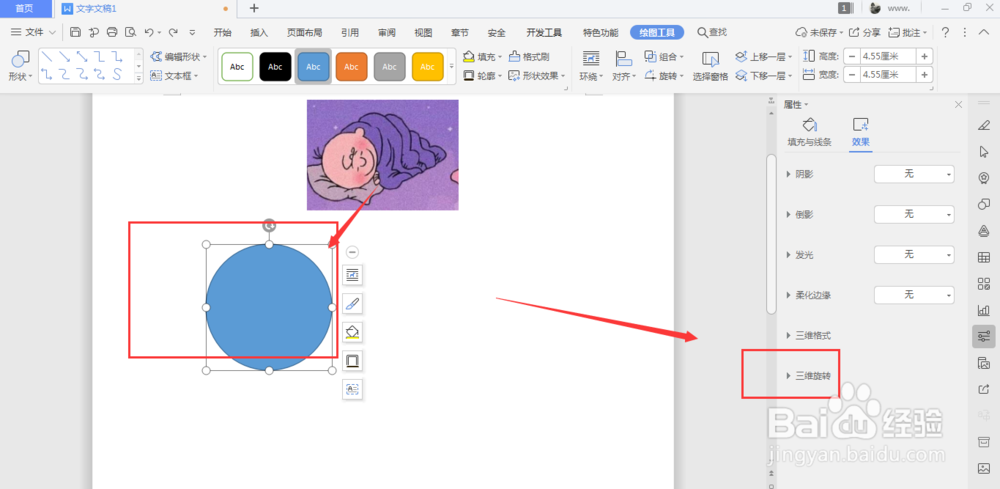Screen dimensions: 1000x489
Task: Open the 柔化边缘 soft edges dropdown
Action: [x=914, y=295]
